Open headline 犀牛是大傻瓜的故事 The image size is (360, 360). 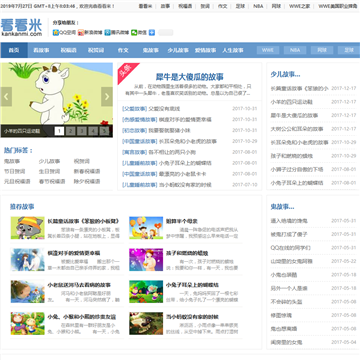click(x=190, y=77)
